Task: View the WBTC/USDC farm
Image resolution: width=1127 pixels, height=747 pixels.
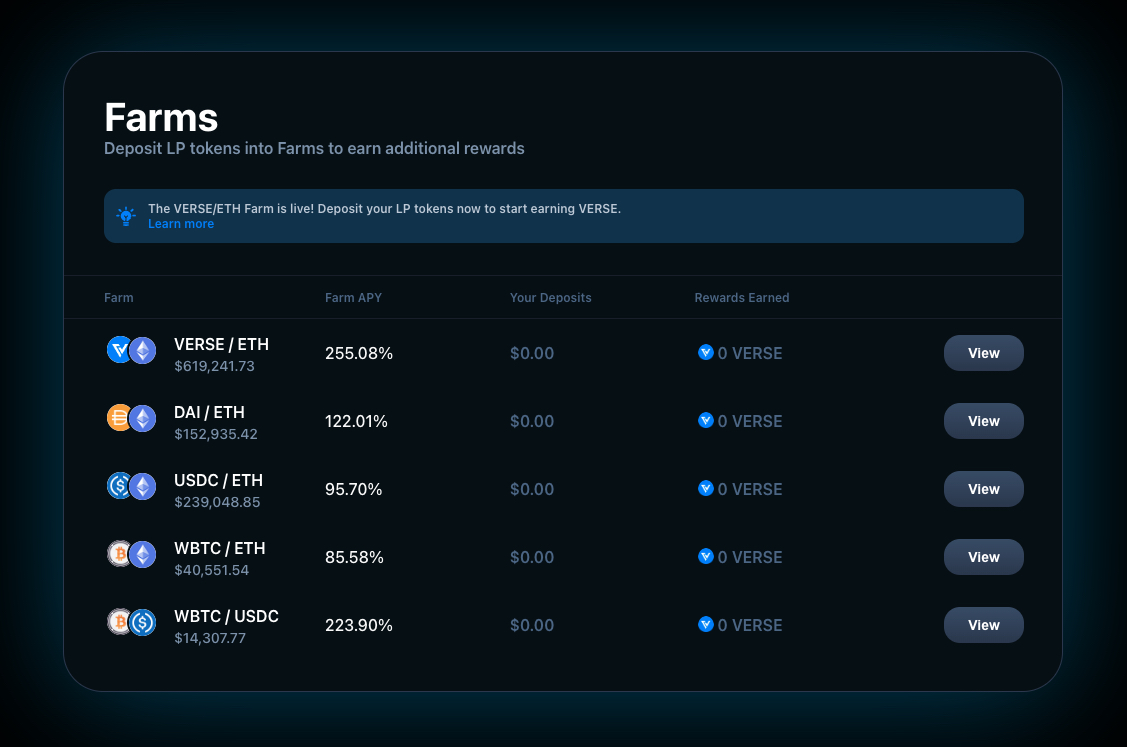Action: (x=983, y=625)
